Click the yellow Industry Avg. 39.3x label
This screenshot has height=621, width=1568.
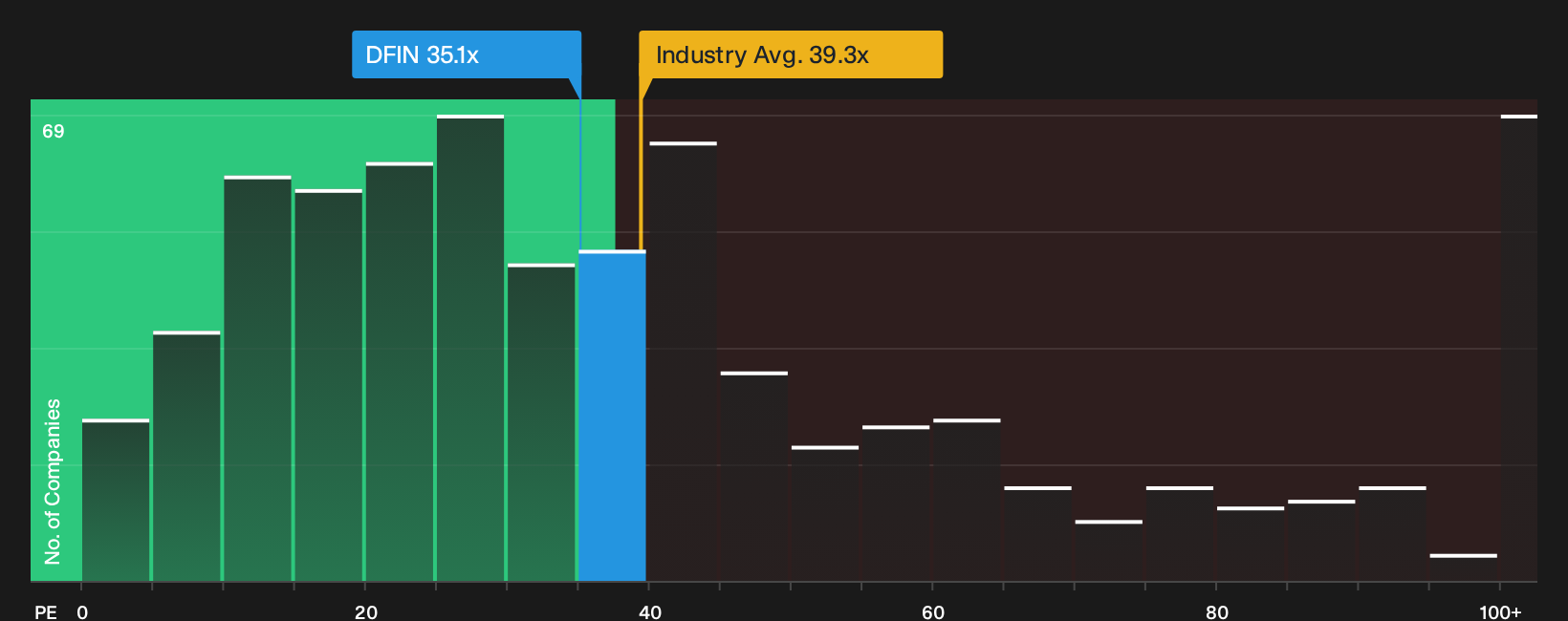point(791,54)
